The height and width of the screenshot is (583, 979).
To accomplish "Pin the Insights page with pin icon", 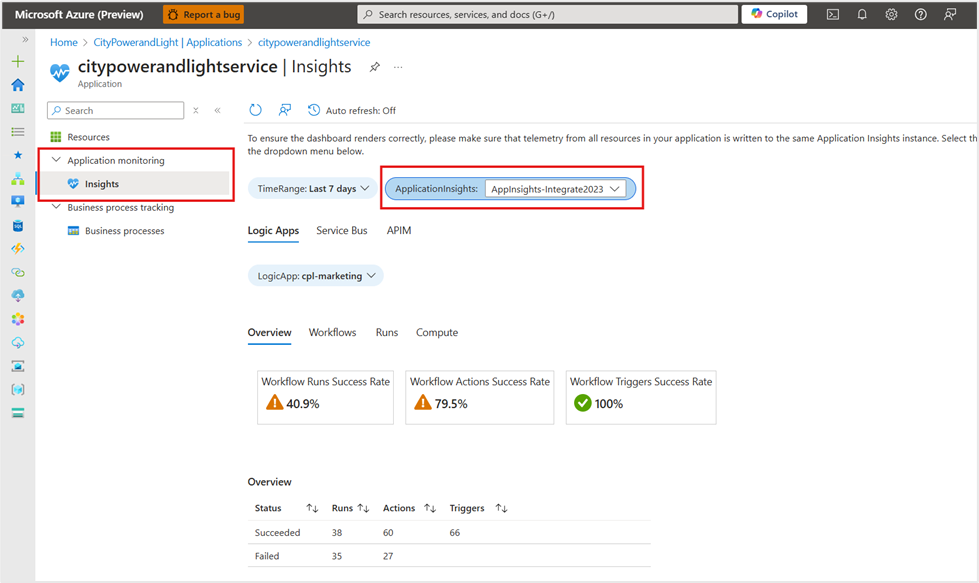I will pos(375,67).
